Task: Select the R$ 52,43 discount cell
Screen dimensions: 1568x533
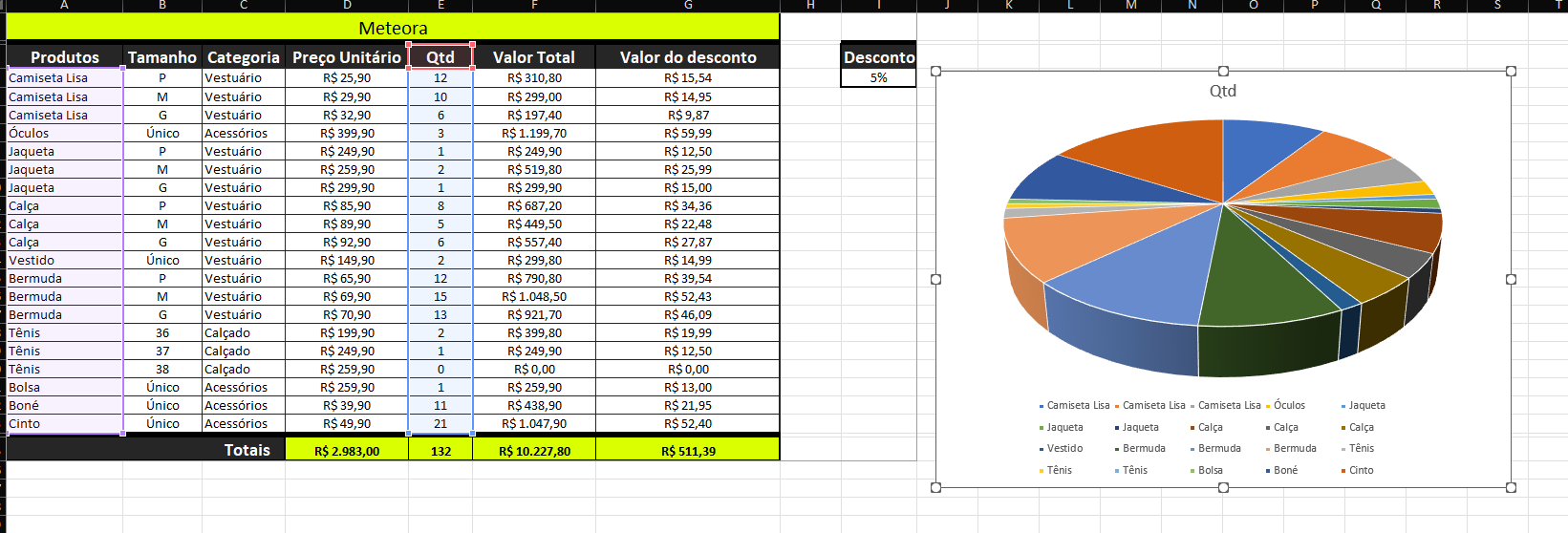Action: [688, 296]
